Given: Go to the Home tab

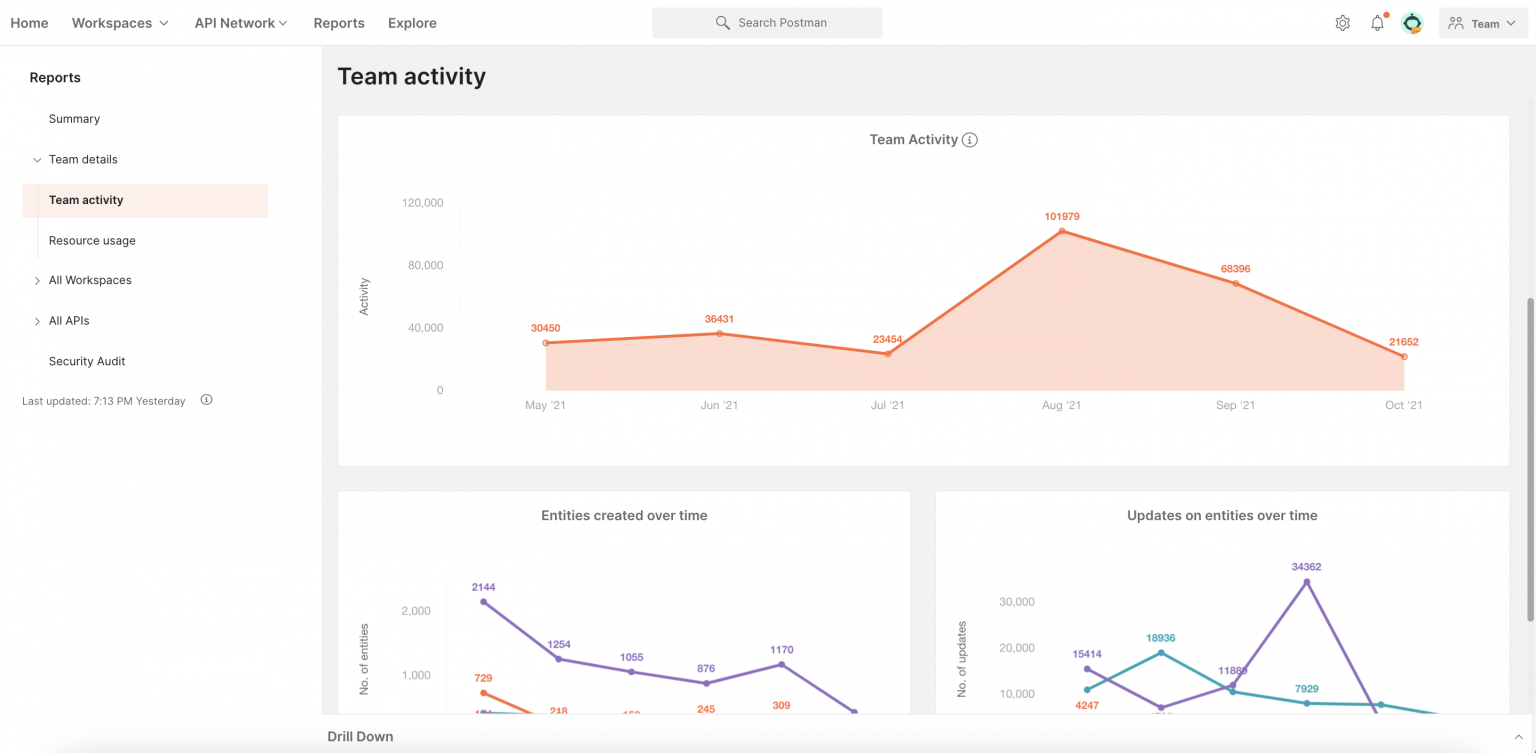Looking at the screenshot, I should click(29, 23).
